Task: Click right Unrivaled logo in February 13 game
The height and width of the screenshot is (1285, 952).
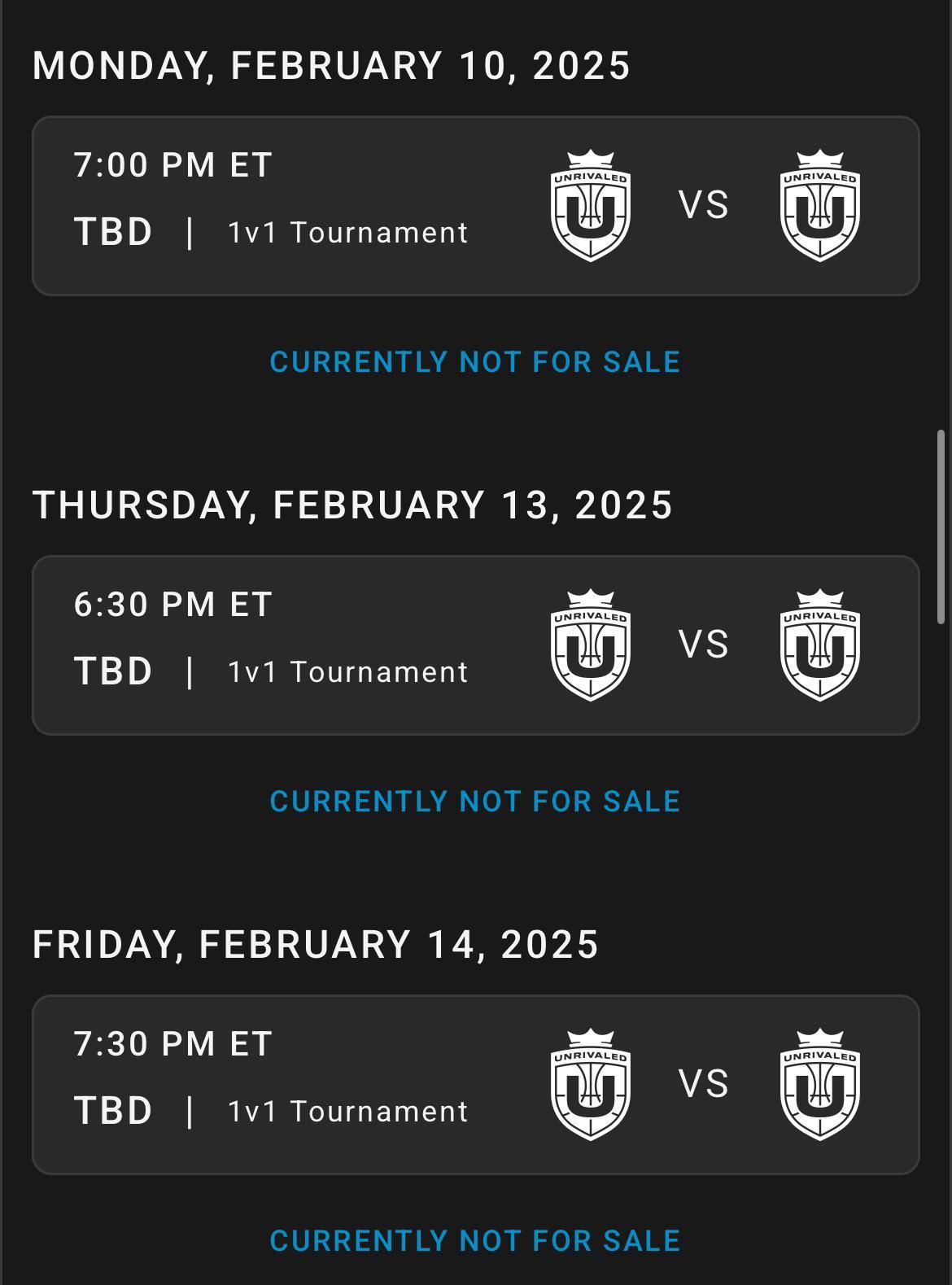Action: [x=819, y=645]
